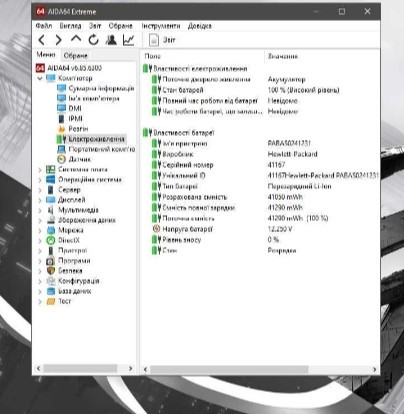Click the Конфігурація tree icon
Viewport: 404px width, 414px height.
[51, 281]
